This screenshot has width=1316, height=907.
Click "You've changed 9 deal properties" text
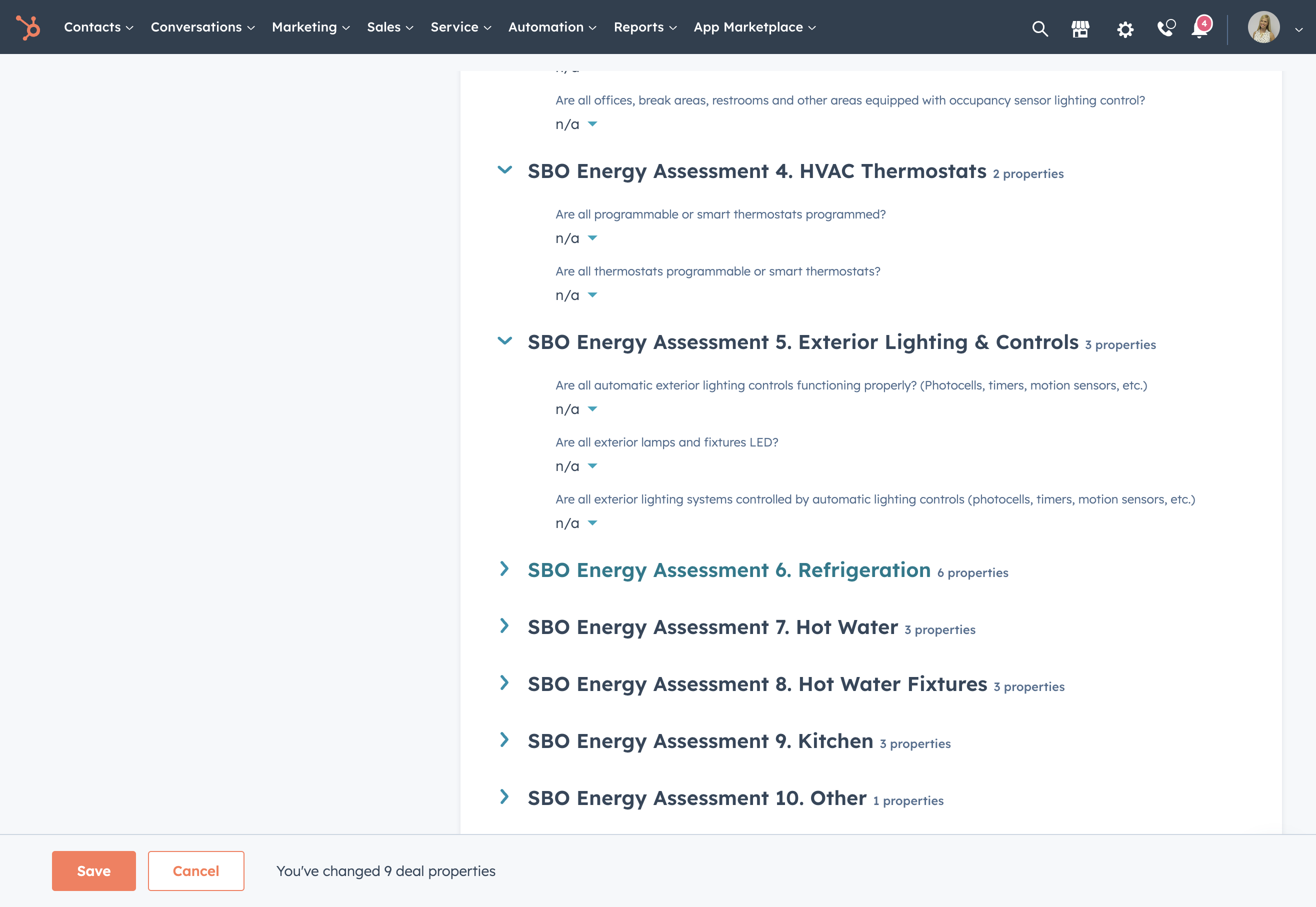coord(386,870)
